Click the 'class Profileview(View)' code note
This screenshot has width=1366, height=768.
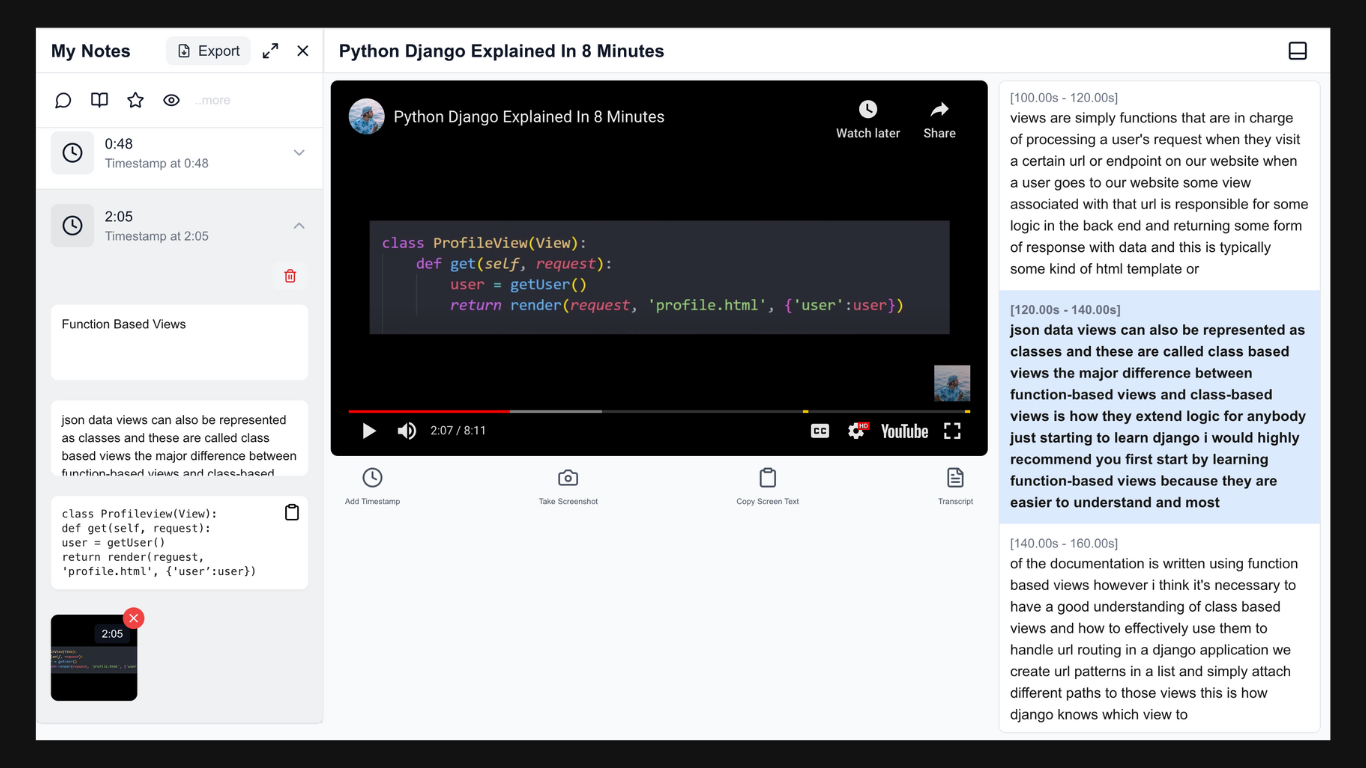click(x=179, y=543)
